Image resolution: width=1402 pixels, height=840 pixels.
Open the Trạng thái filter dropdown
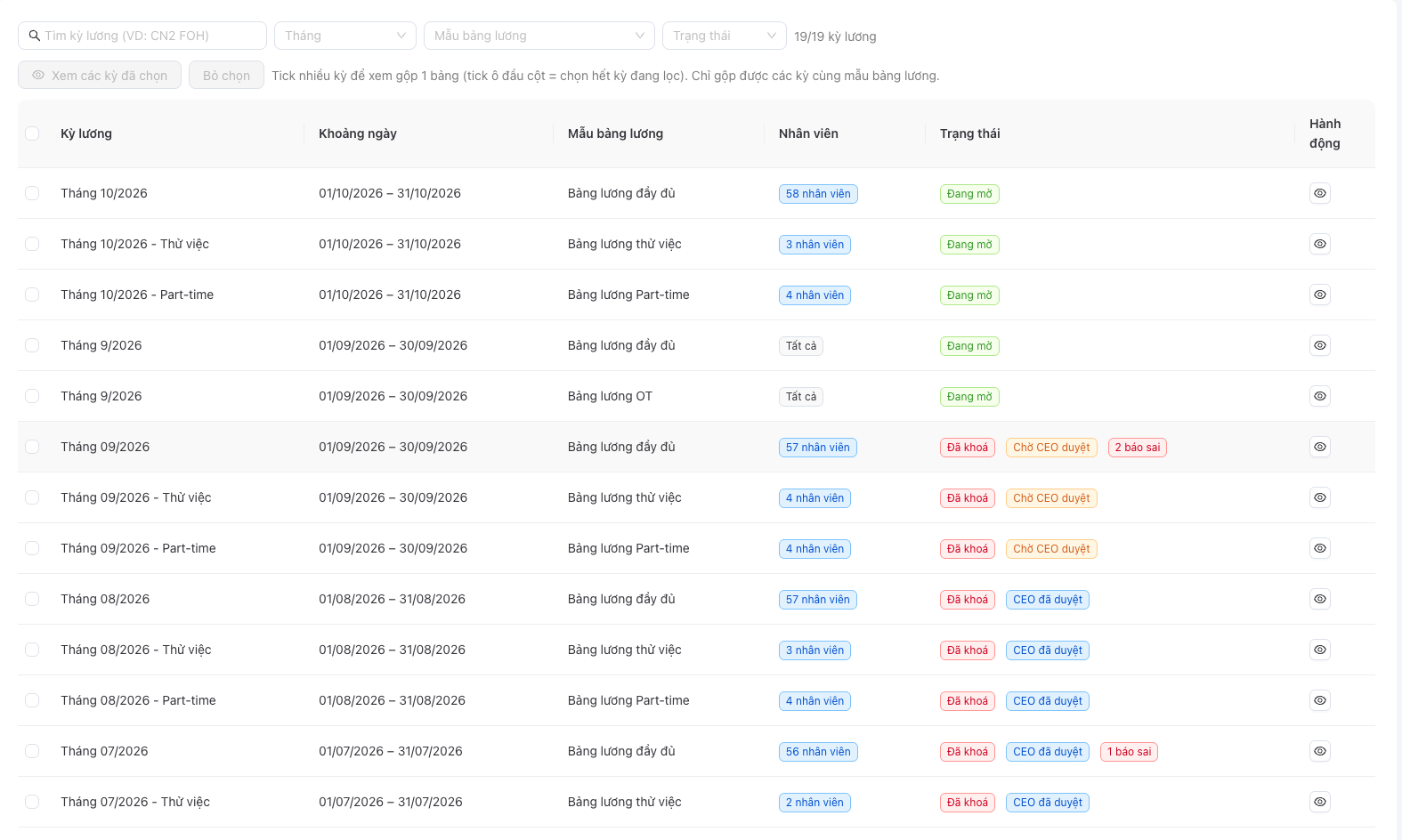pyautogui.click(x=725, y=36)
